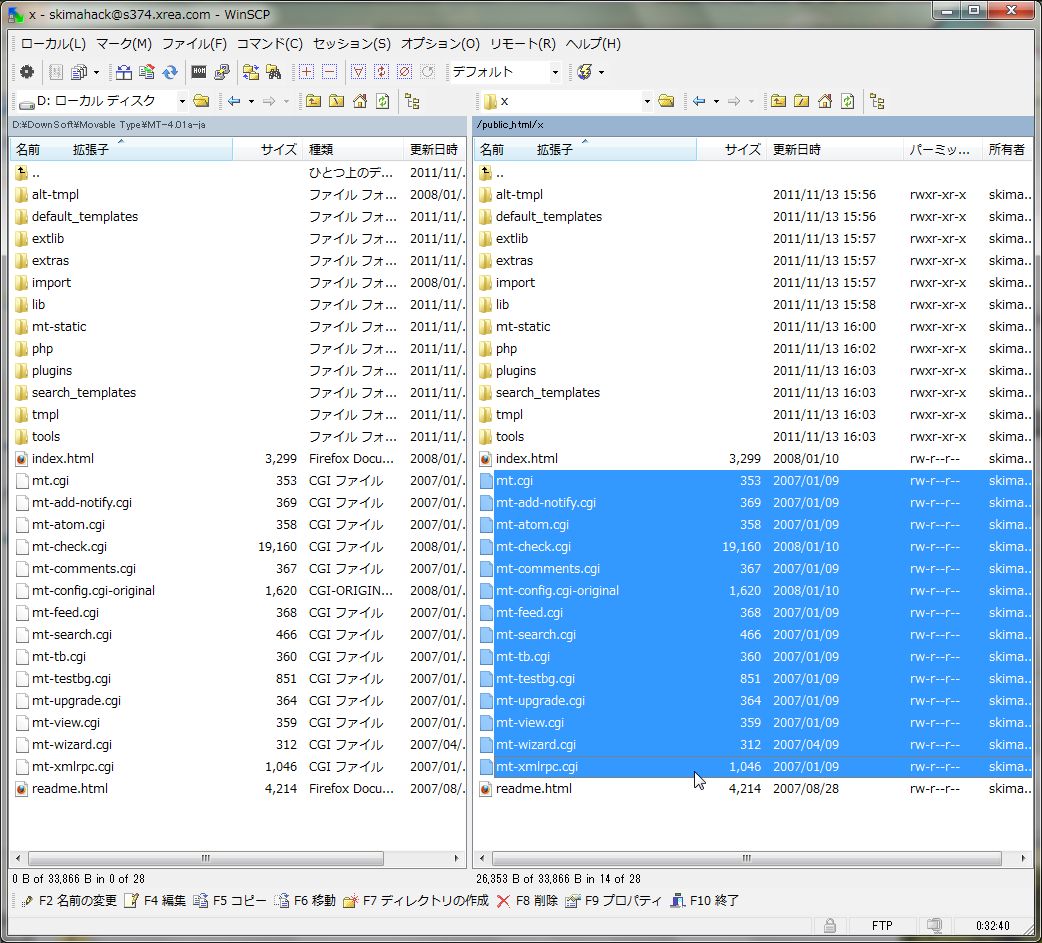Expand remote back history dropdown arrow
The height and width of the screenshot is (943, 1042).
(716, 101)
